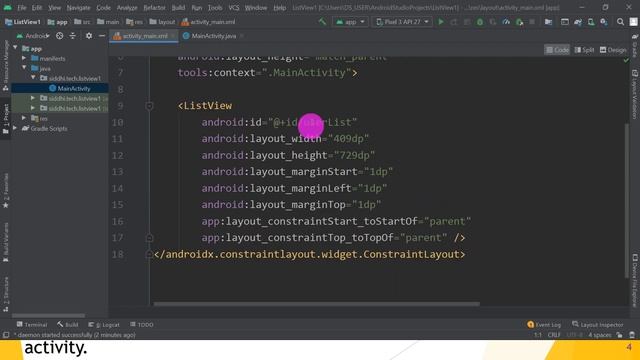The image size is (640, 360).
Task: Click Search Everywhere magnifier icon
Action: (x=620, y=22)
